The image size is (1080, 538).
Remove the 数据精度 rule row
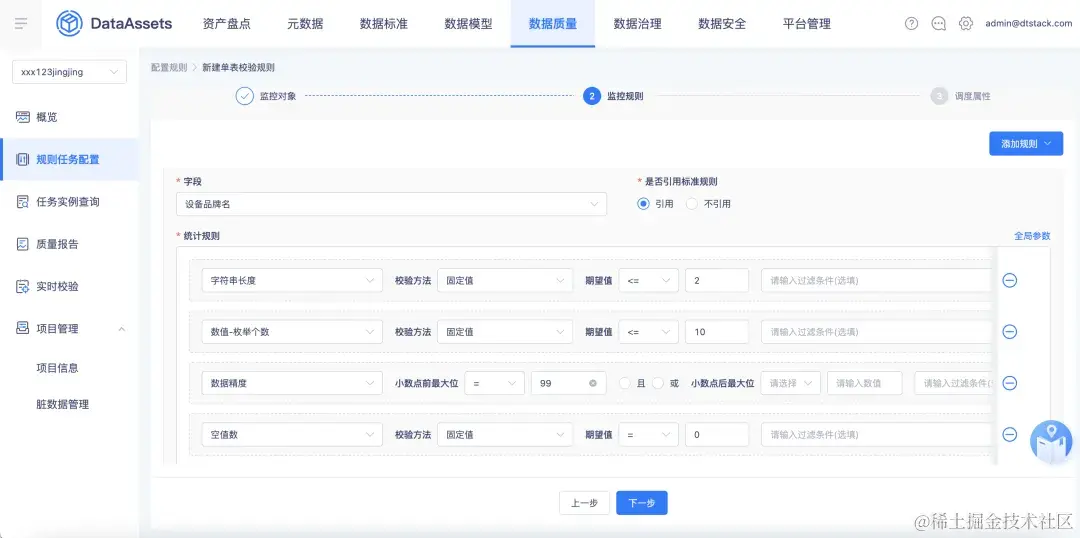pos(1010,383)
